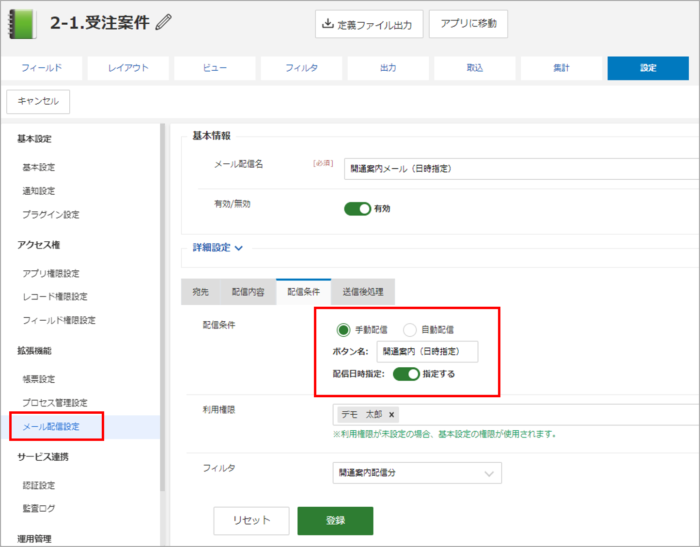Remove デモ 太郎 tag with x
The width and height of the screenshot is (700, 547).
392,415
